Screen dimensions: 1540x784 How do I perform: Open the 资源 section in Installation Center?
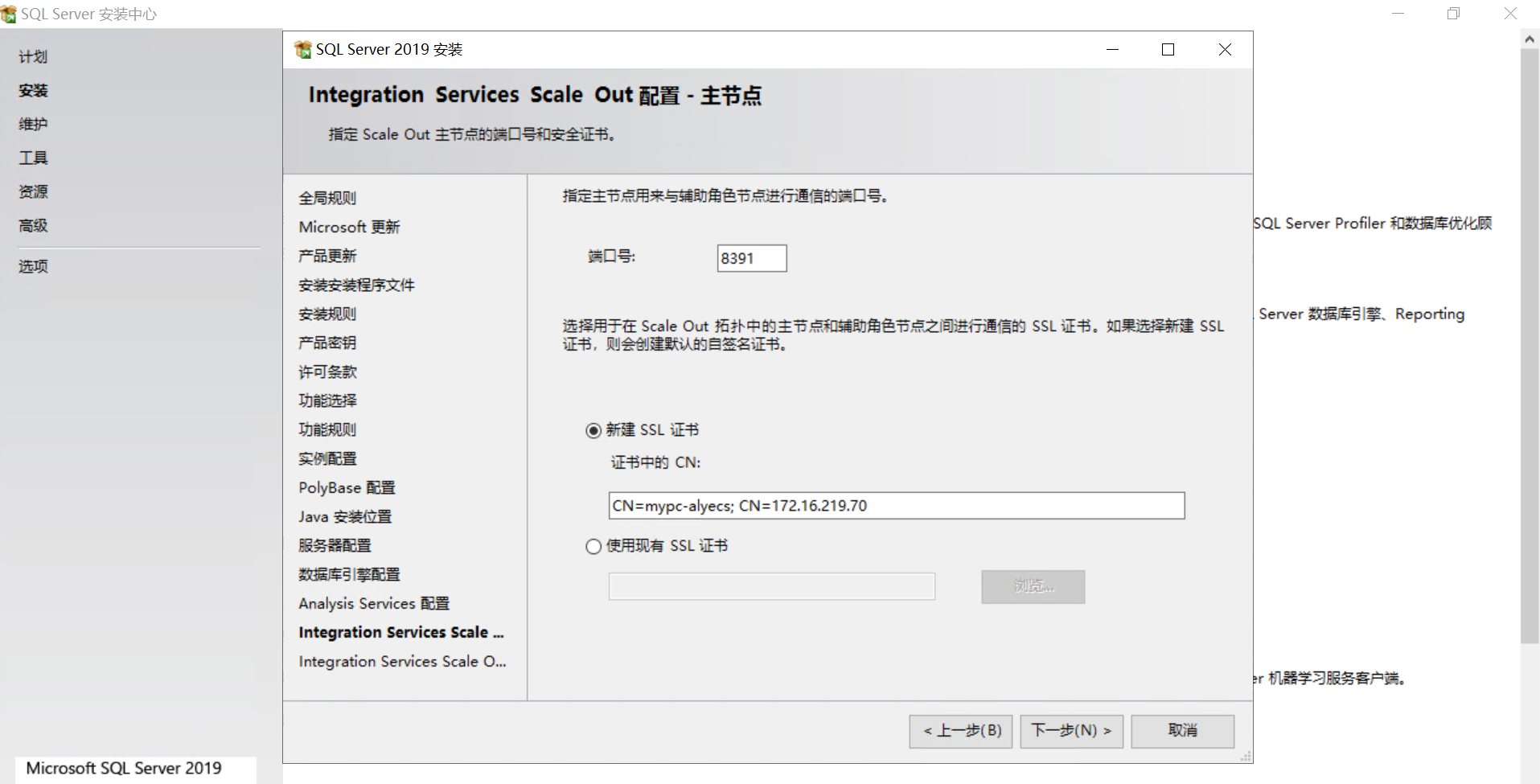click(33, 192)
